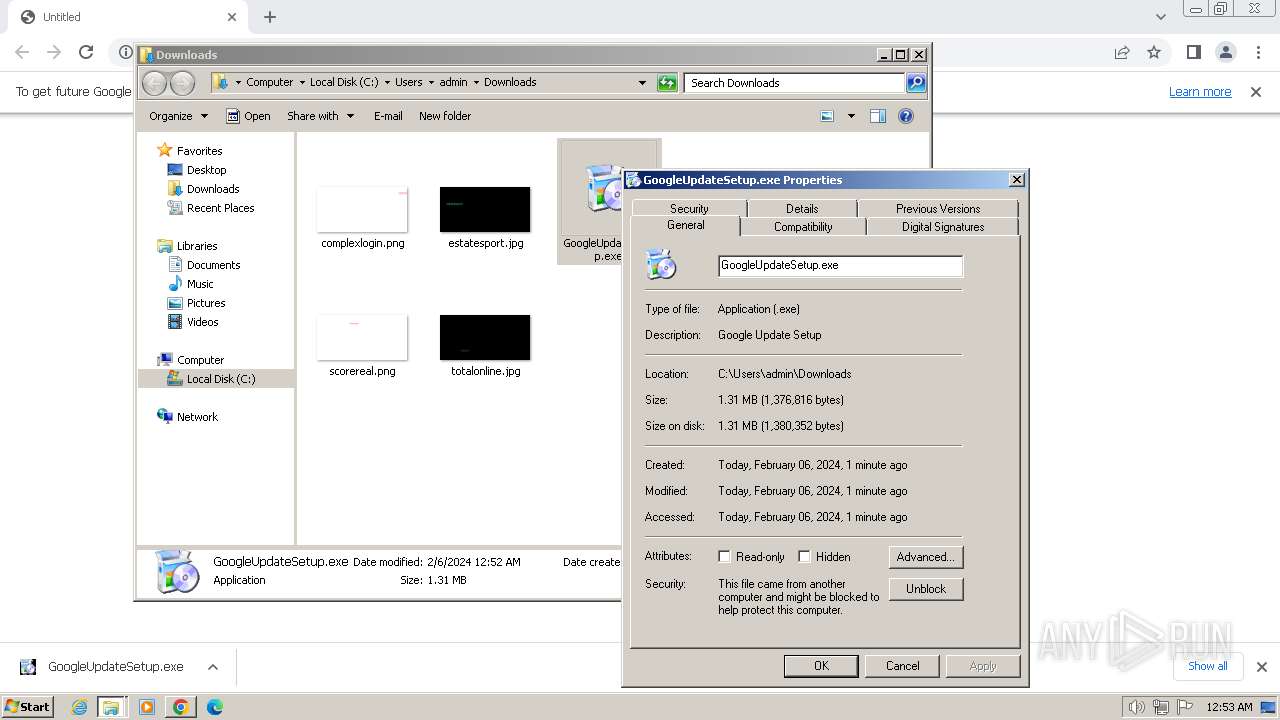Click admin in the address breadcrumb
This screenshot has width=1280, height=720.
(453, 83)
